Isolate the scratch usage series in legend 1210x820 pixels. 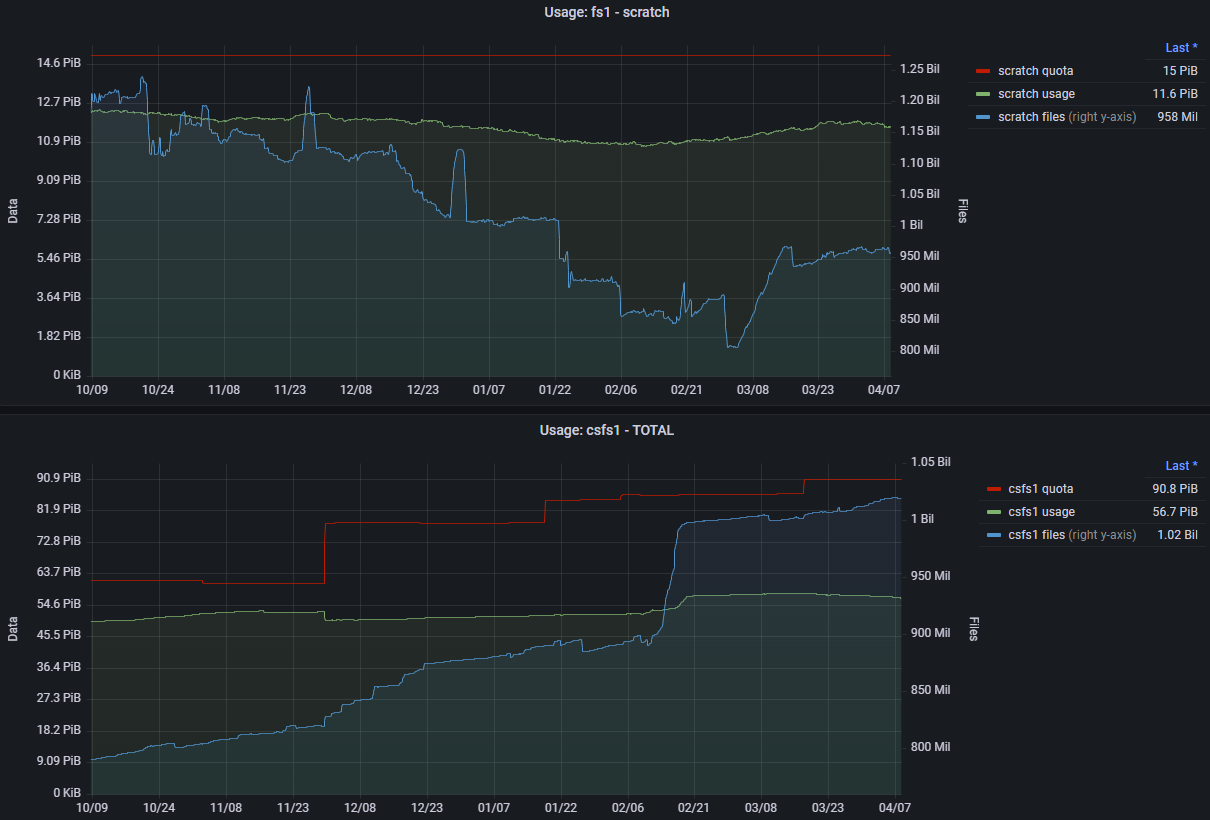[x=1036, y=94]
